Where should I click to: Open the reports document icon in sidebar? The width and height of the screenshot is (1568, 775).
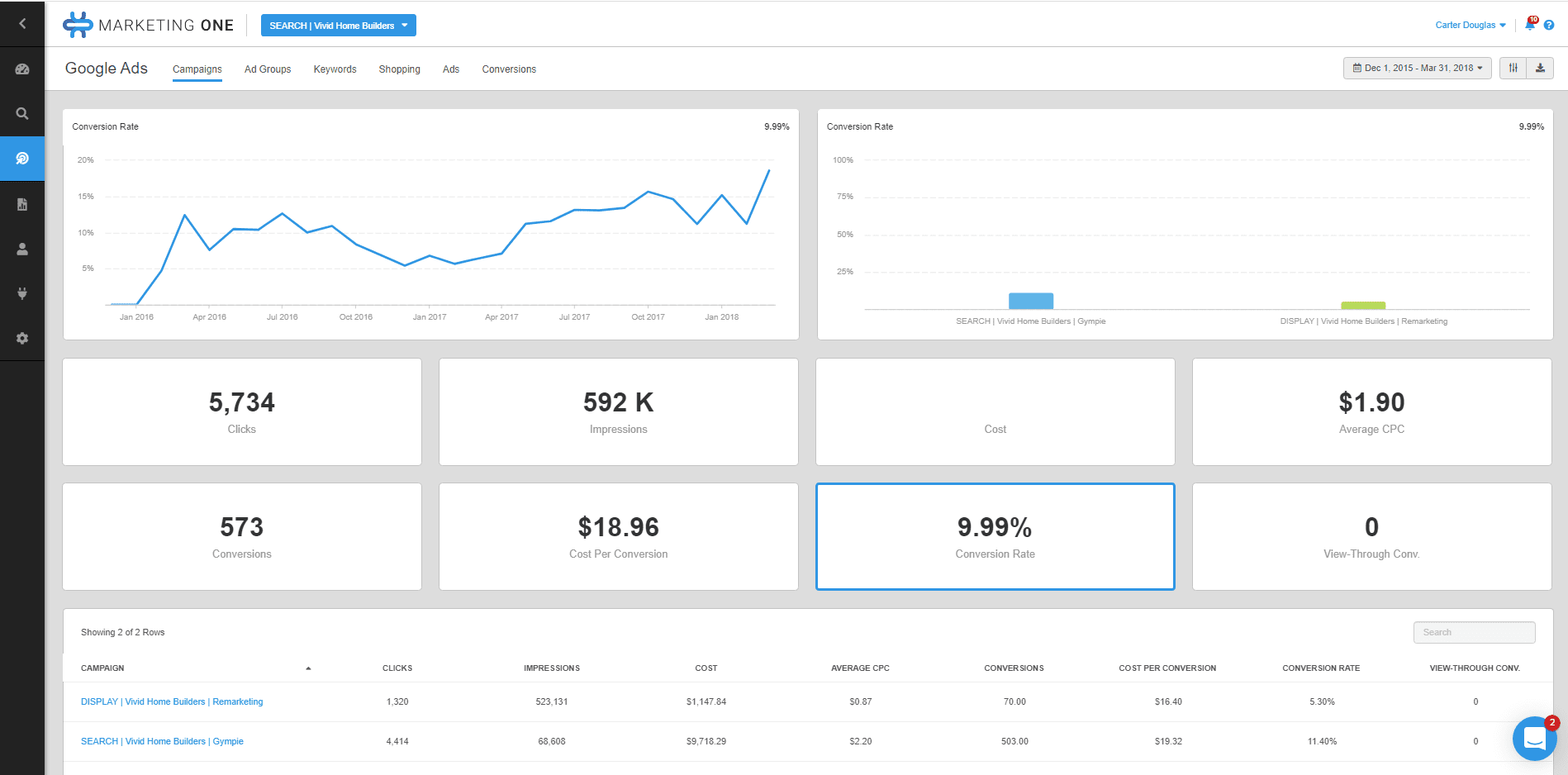[x=22, y=204]
